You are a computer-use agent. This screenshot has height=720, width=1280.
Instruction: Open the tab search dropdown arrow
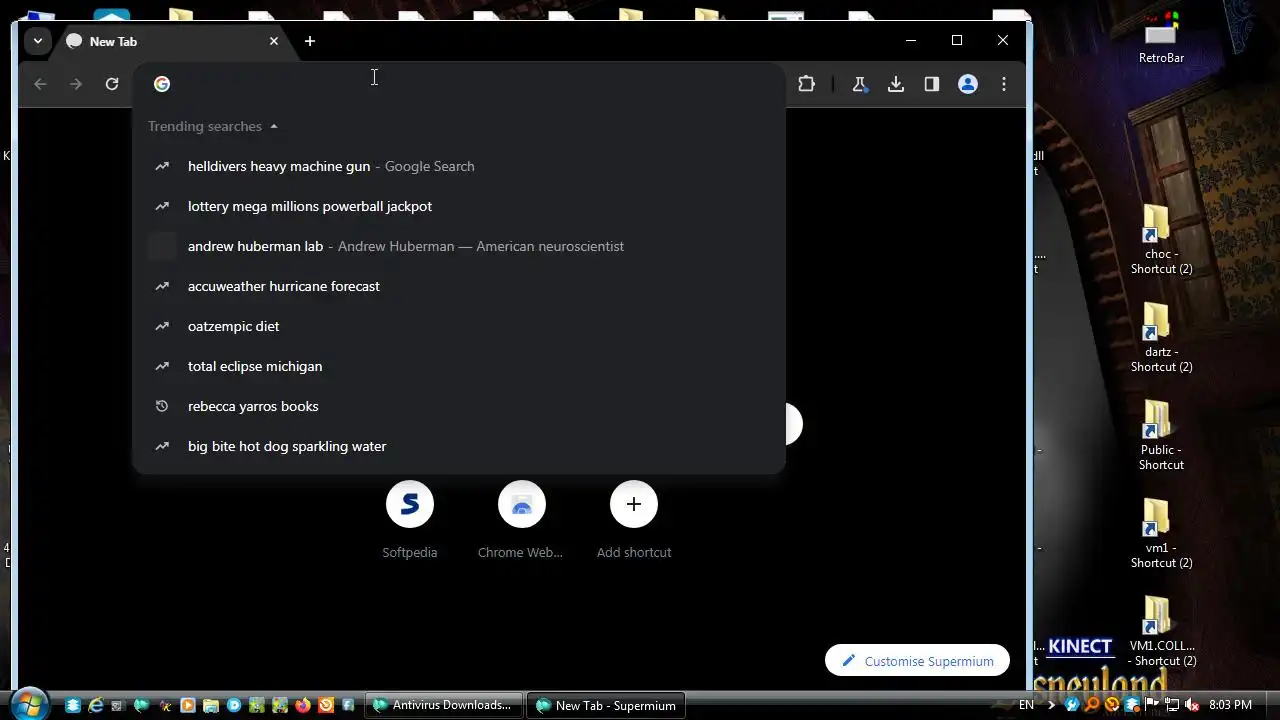[37, 41]
